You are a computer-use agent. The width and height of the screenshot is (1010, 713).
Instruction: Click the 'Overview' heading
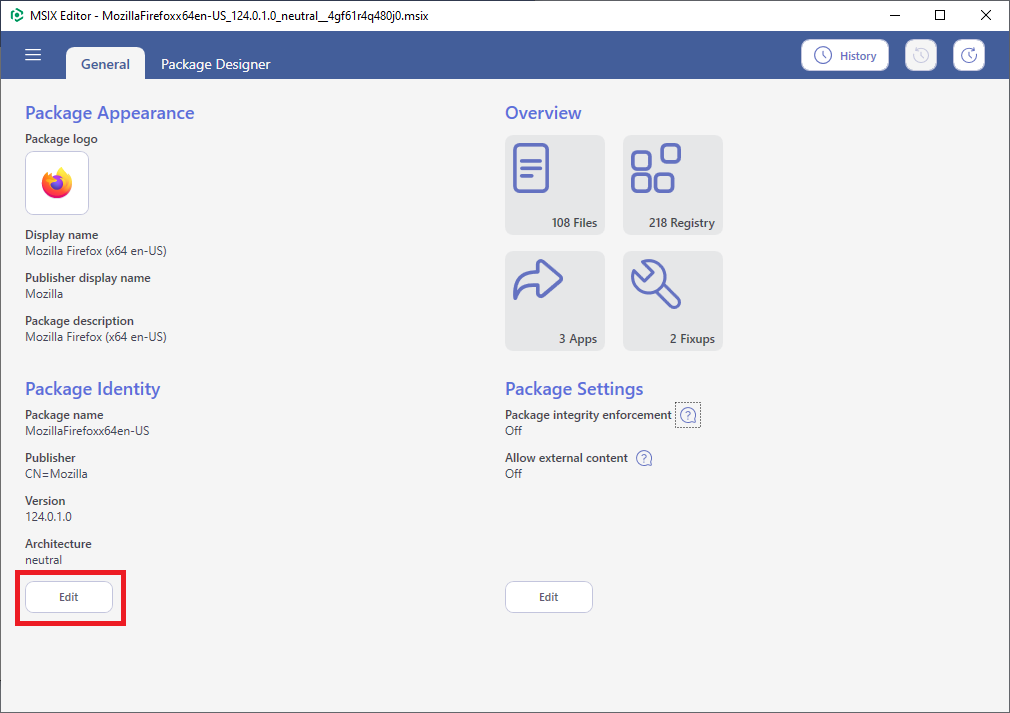(543, 113)
